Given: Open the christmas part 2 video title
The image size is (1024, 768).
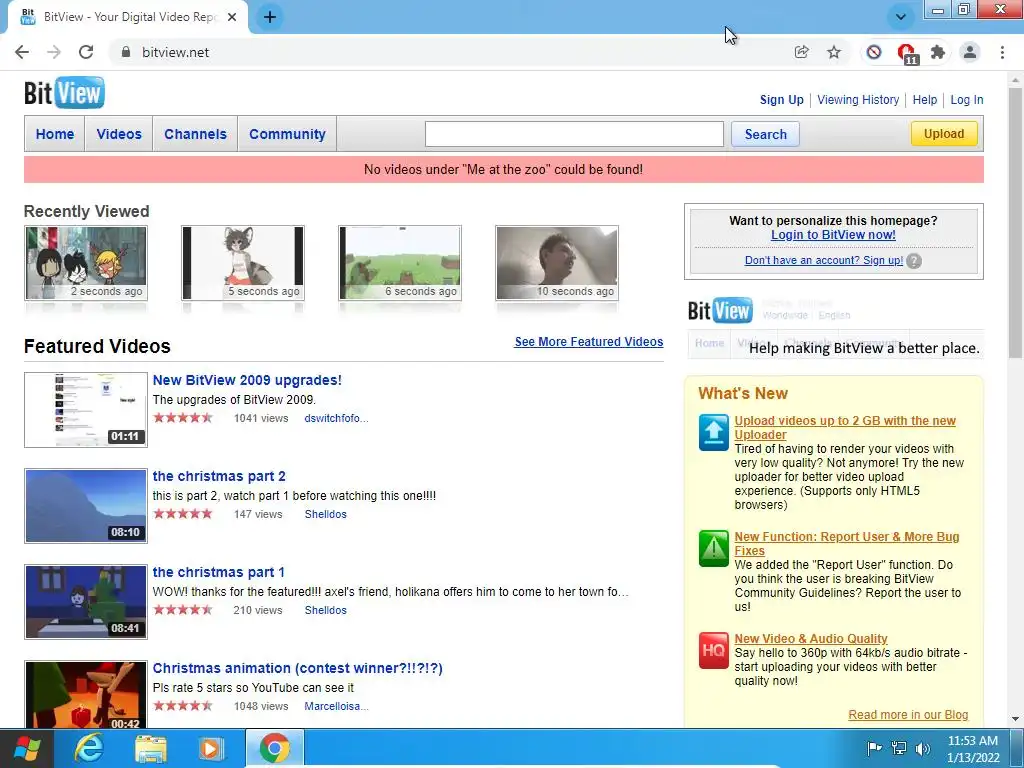Looking at the screenshot, I should [219, 476].
